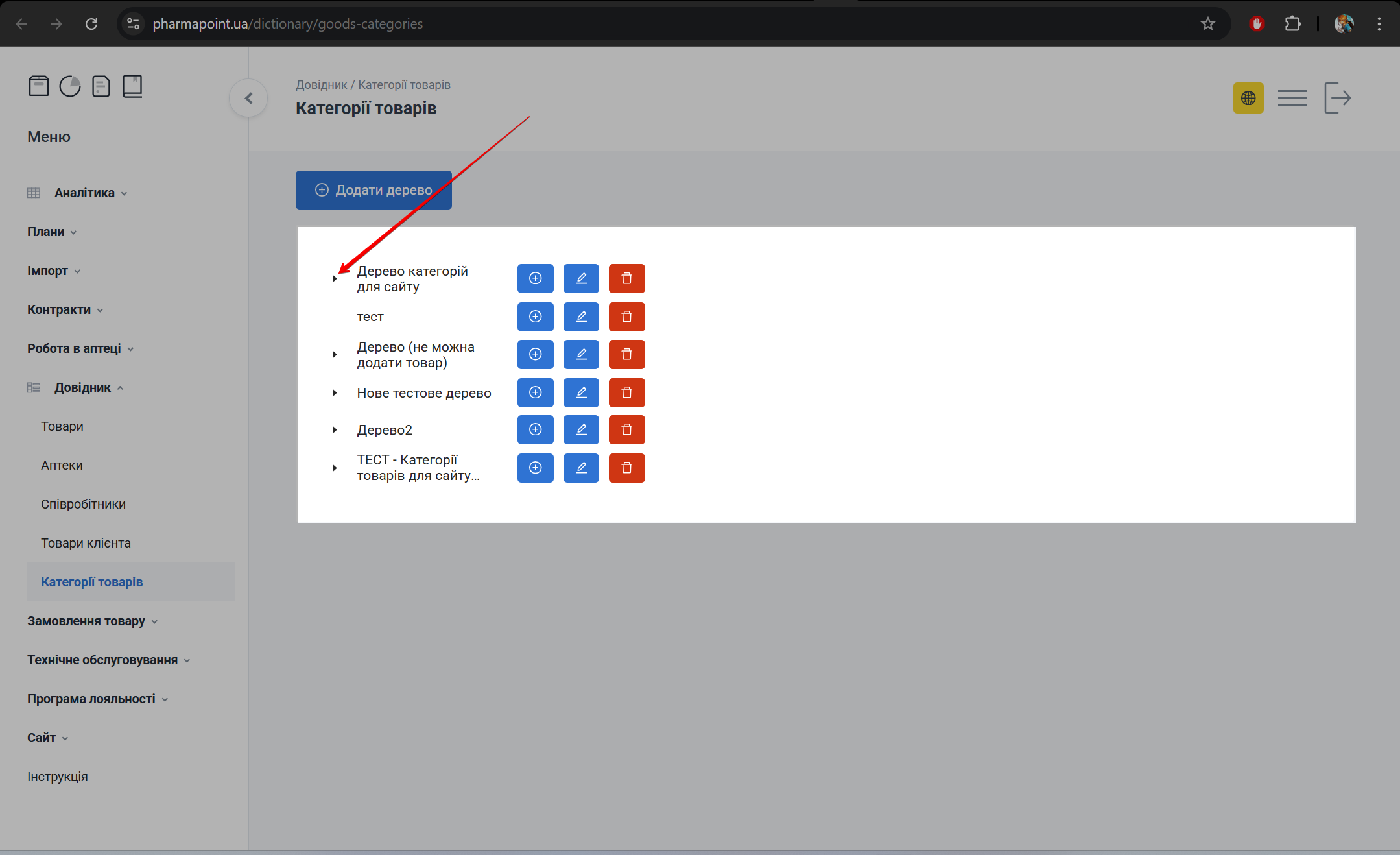Expand the 'Дерево2' tree node

(x=335, y=430)
